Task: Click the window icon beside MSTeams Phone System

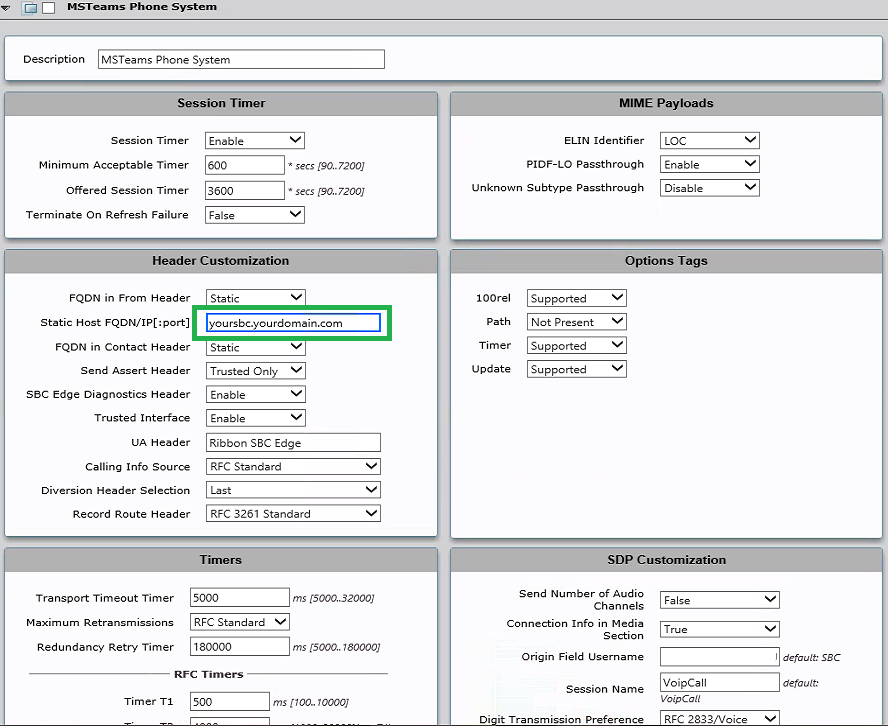Action: click(x=30, y=8)
